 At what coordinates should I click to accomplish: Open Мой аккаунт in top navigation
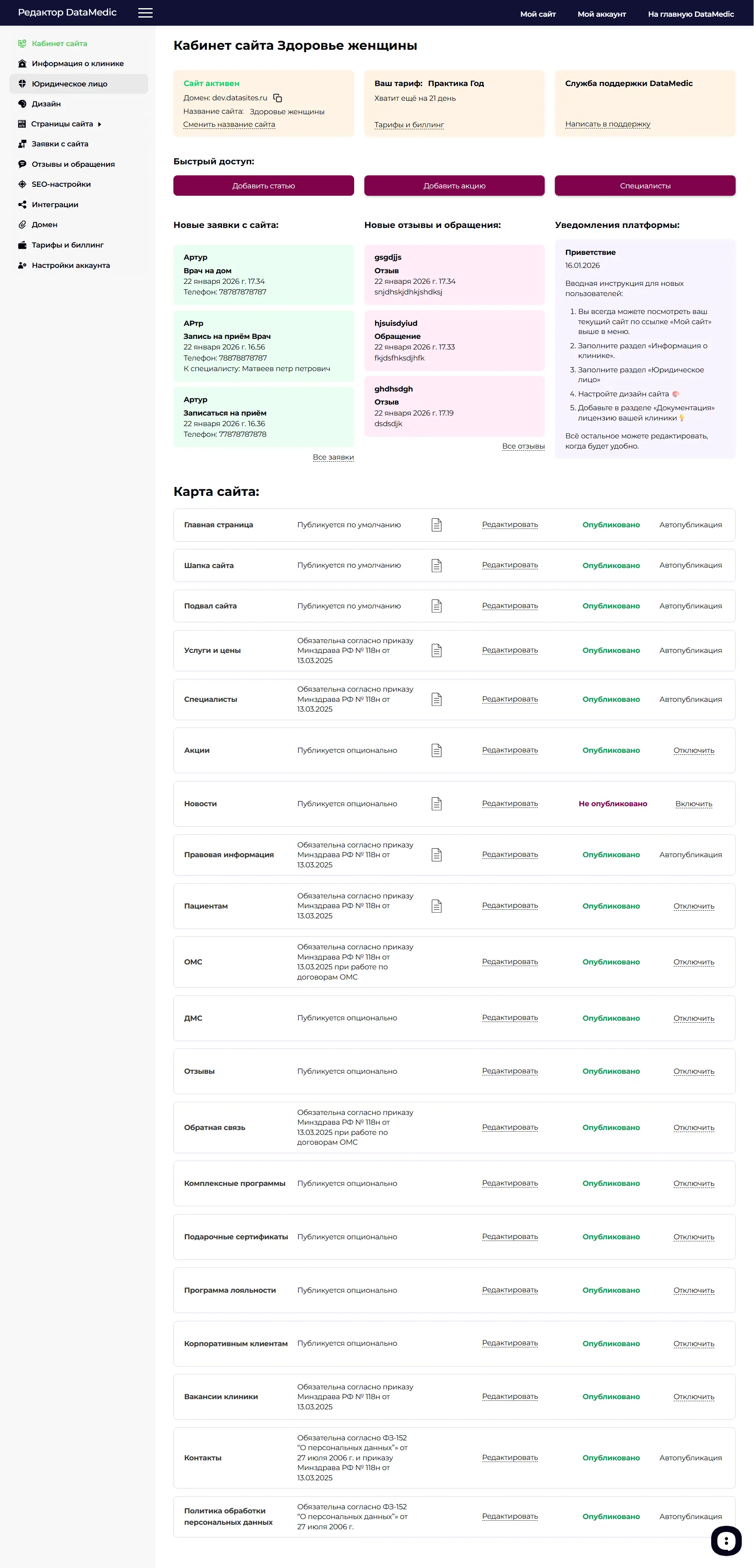pos(601,14)
